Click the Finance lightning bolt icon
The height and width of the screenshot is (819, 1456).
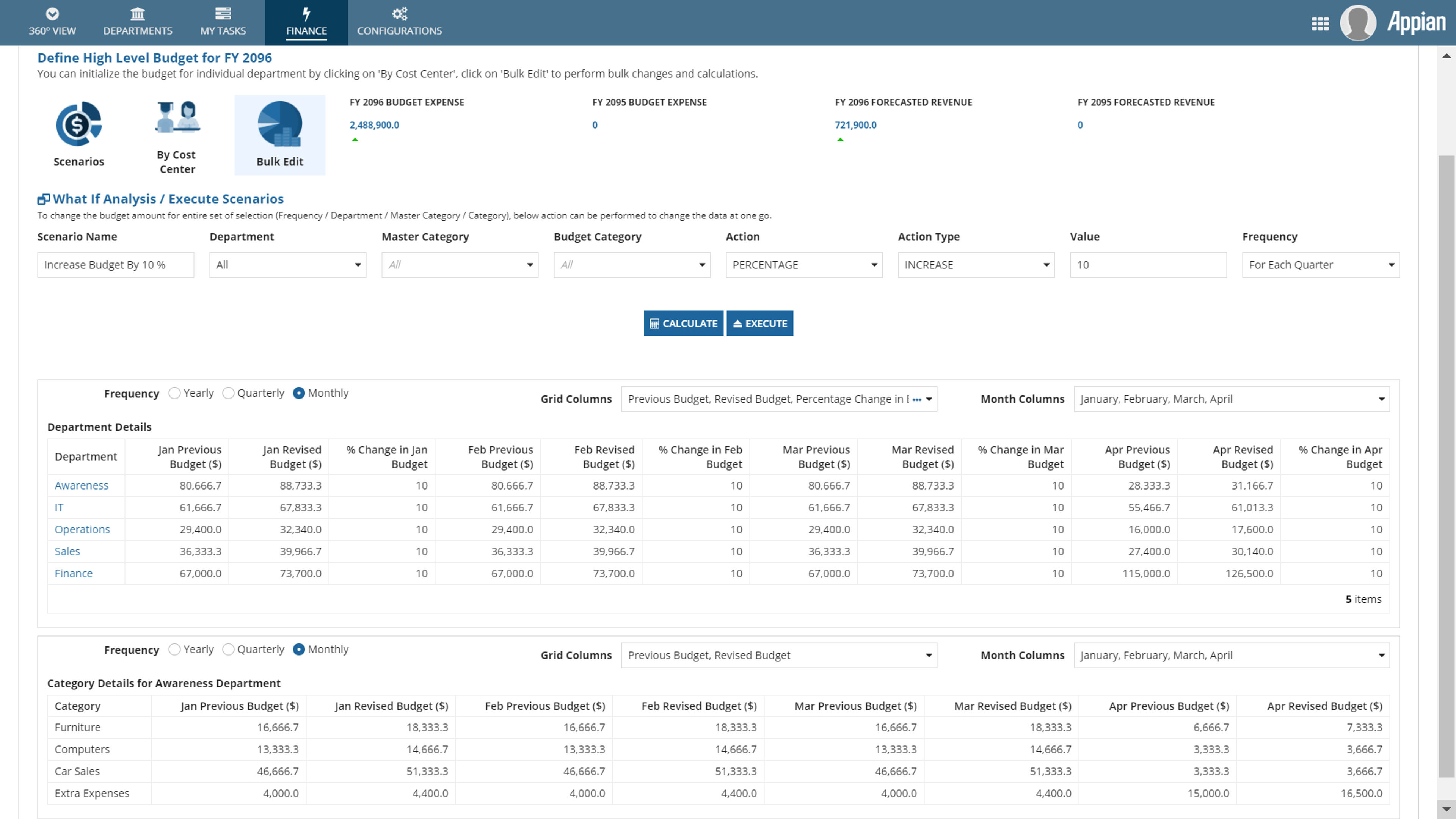tap(306, 14)
